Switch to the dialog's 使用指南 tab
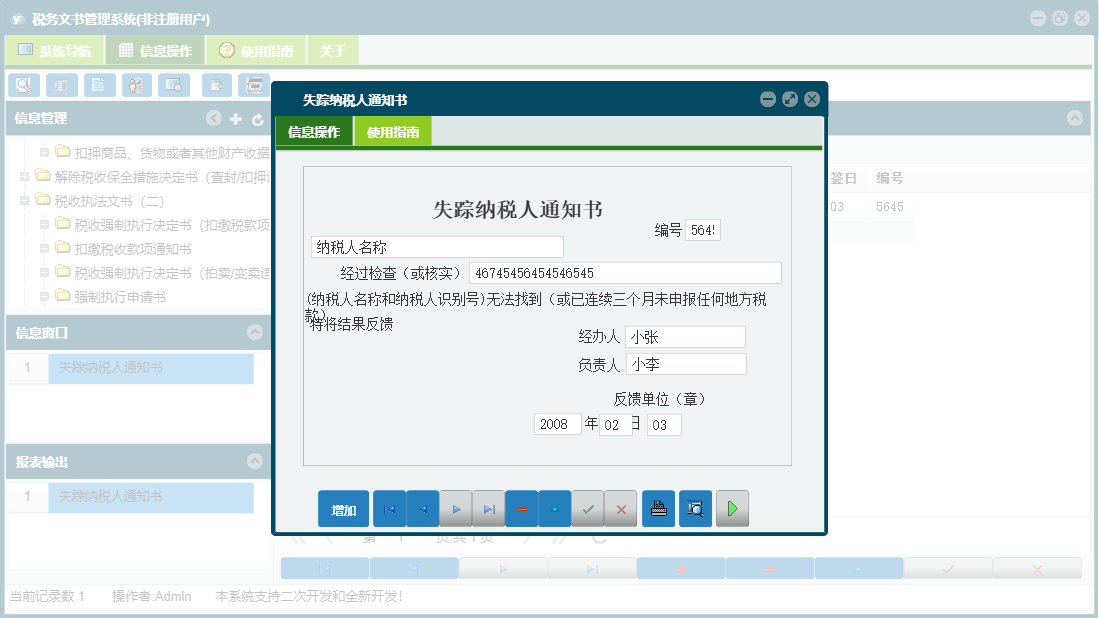Image resolution: width=1099 pixels, height=618 pixels. point(393,132)
